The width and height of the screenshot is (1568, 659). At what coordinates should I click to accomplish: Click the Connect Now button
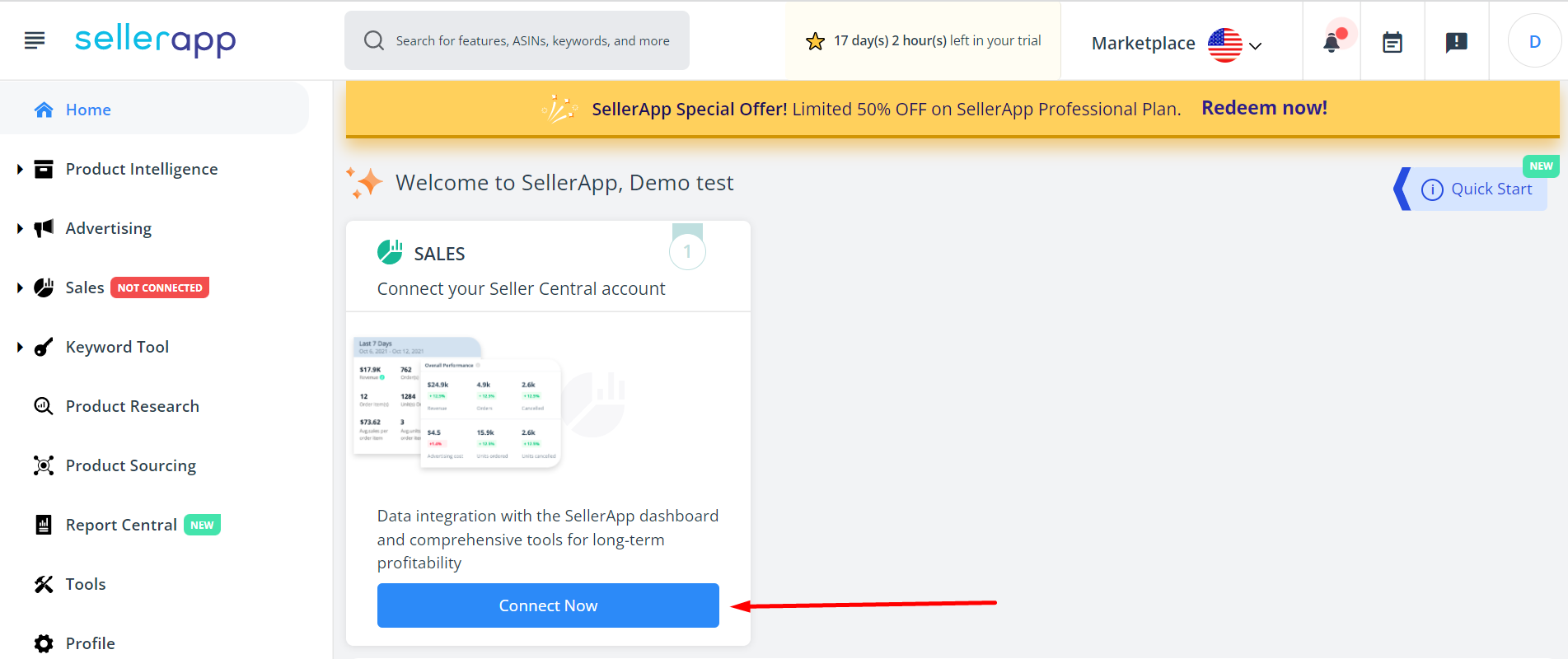pyautogui.click(x=548, y=605)
